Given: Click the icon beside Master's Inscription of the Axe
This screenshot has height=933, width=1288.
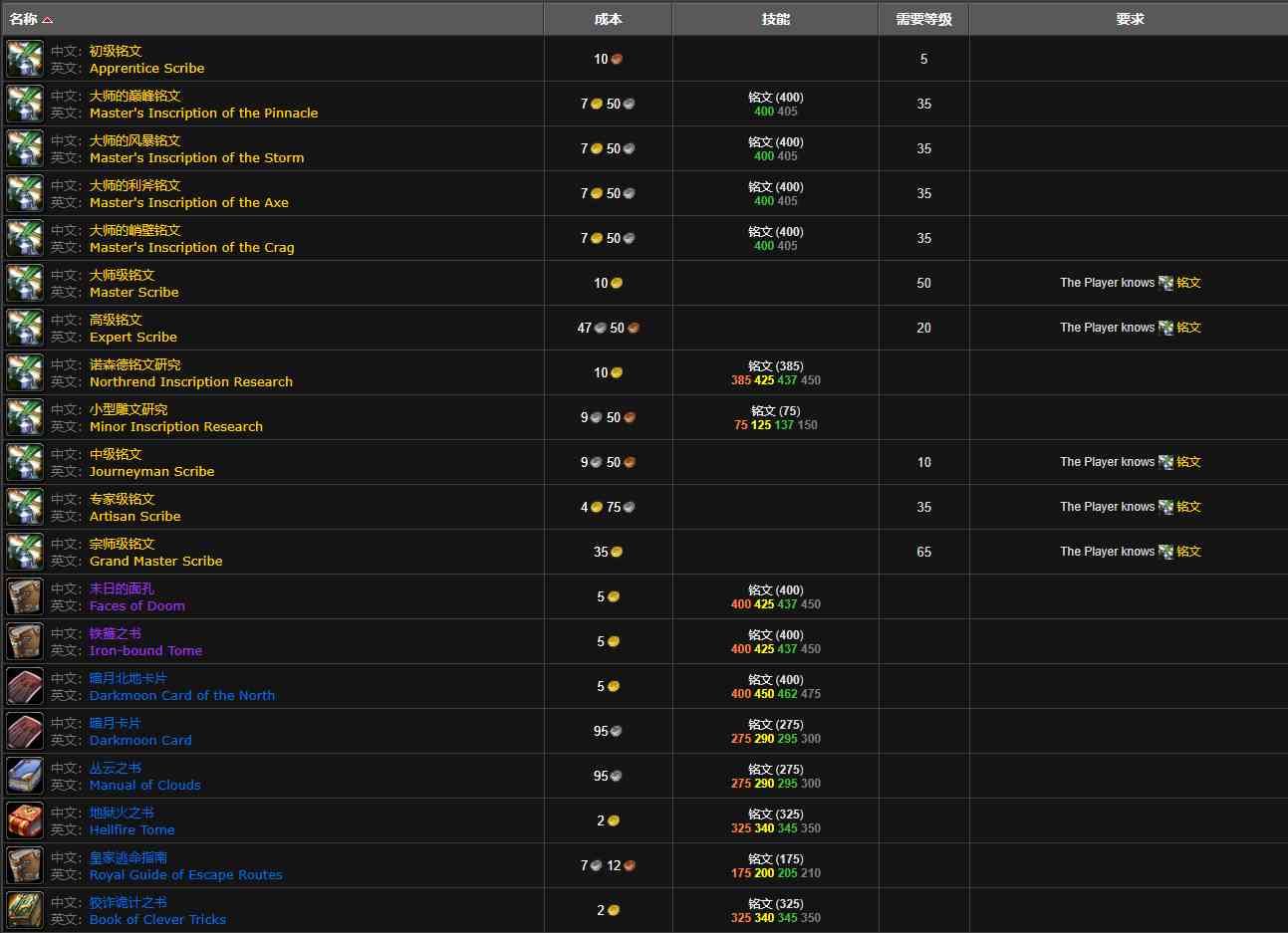Looking at the screenshot, I should [25, 193].
